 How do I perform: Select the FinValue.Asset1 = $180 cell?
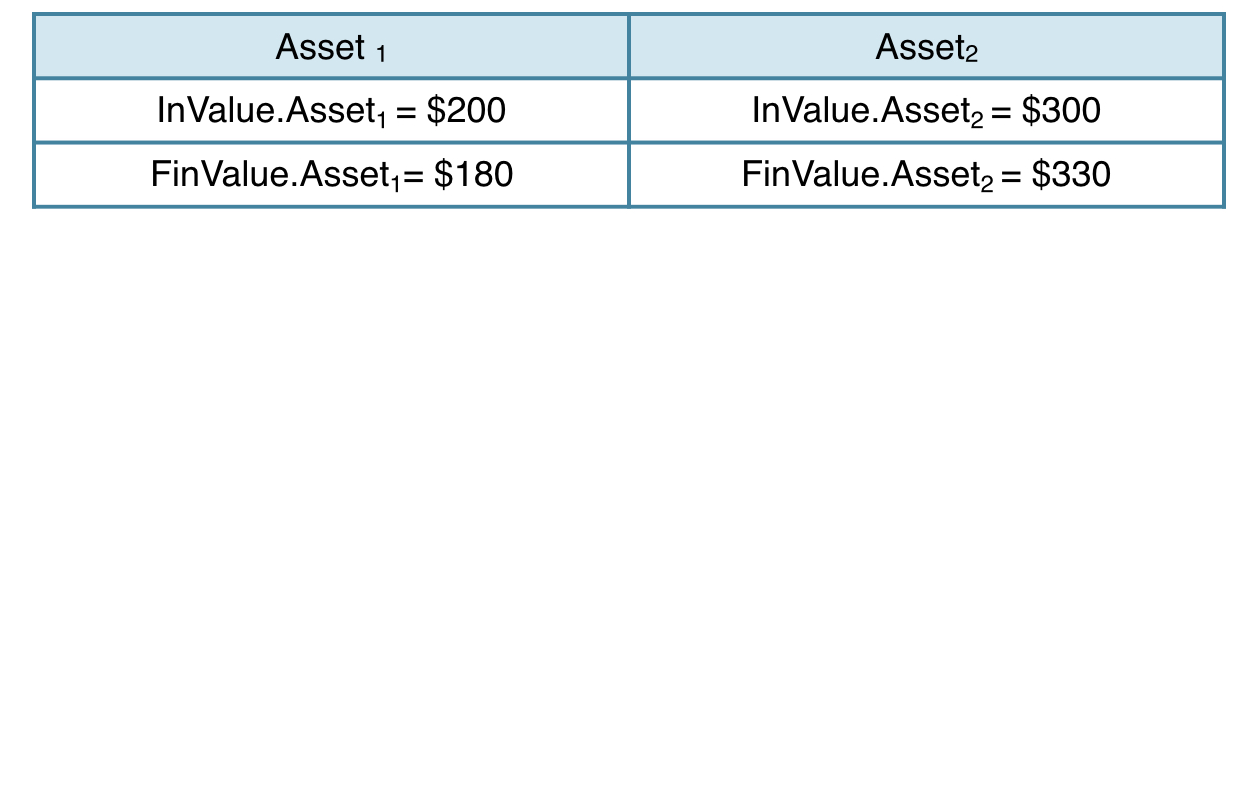pos(331,175)
